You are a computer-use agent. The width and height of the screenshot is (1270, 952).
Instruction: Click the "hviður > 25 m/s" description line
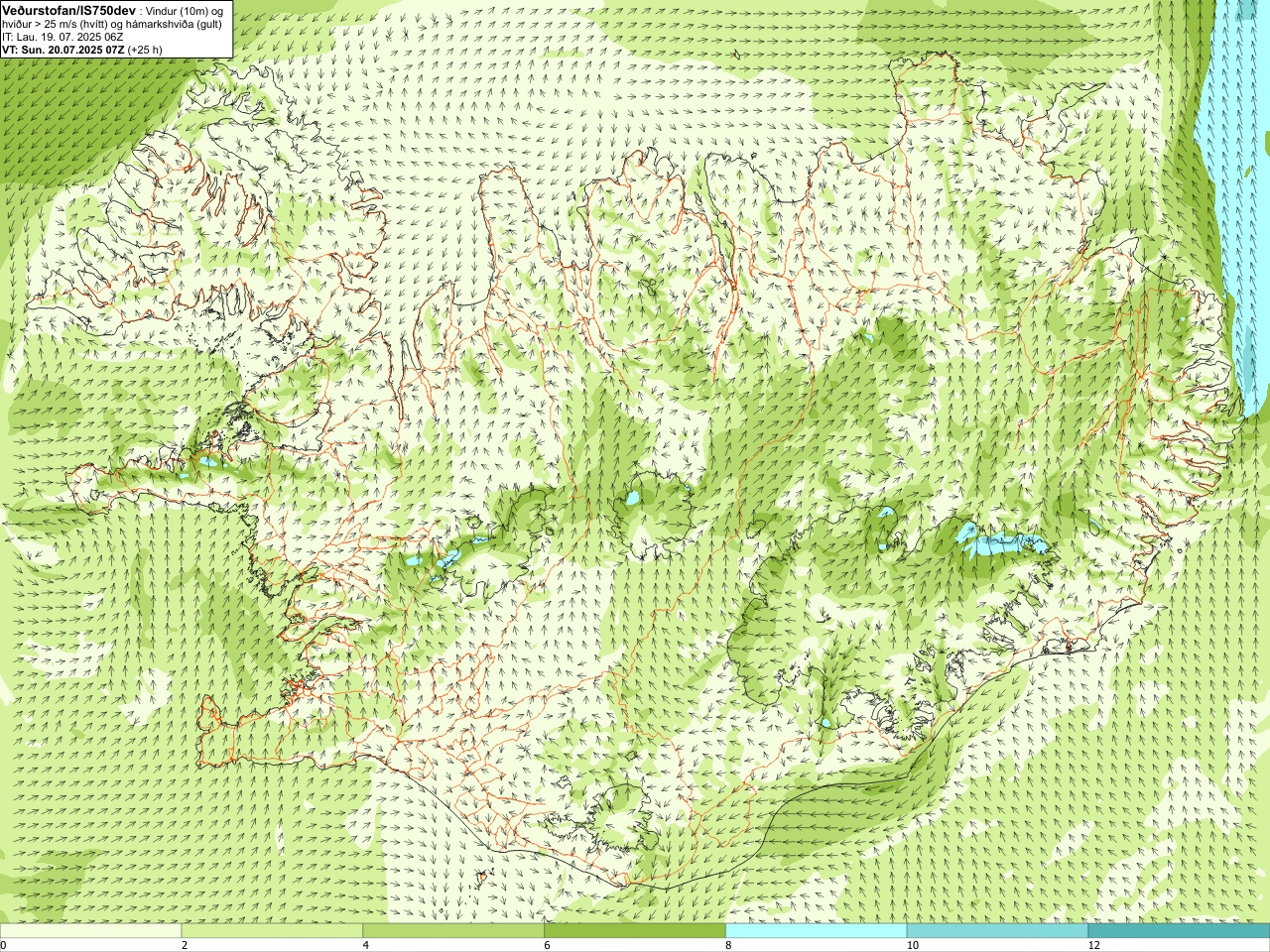(x=112, y=24)
